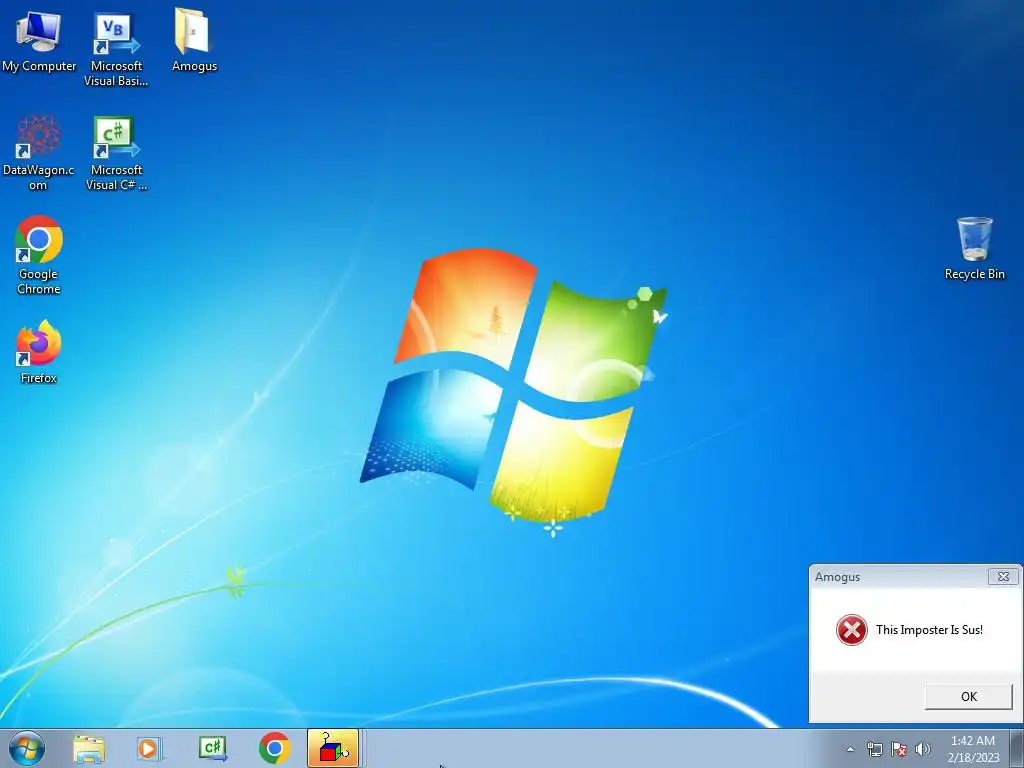Screen dimensions: 1024x768
Task: Open Windows Explorer from the taskbar
Action: 89,748
